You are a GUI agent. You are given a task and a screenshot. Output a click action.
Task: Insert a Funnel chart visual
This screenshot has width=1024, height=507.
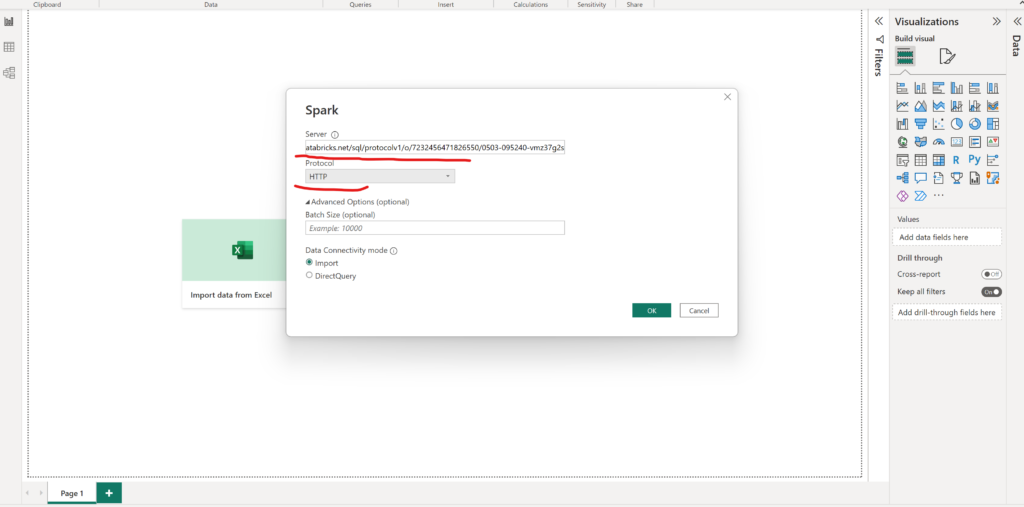tap(921, 123)
